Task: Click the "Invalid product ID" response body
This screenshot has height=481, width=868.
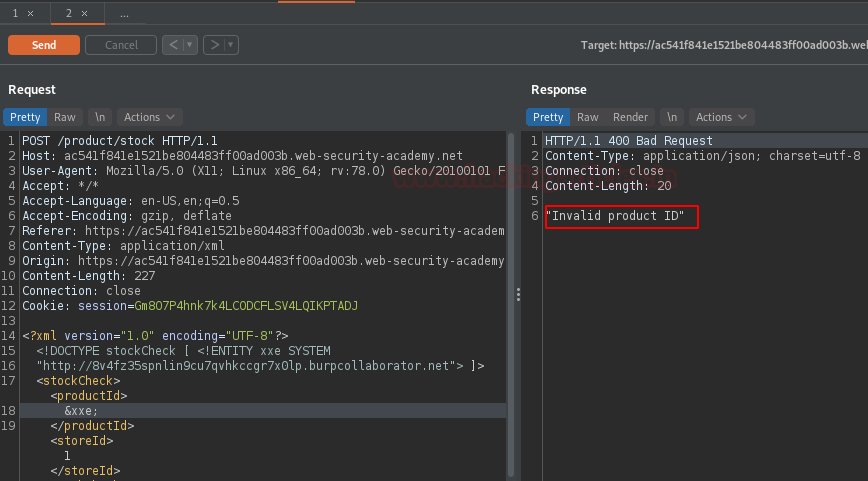Action: coord(615,215)
